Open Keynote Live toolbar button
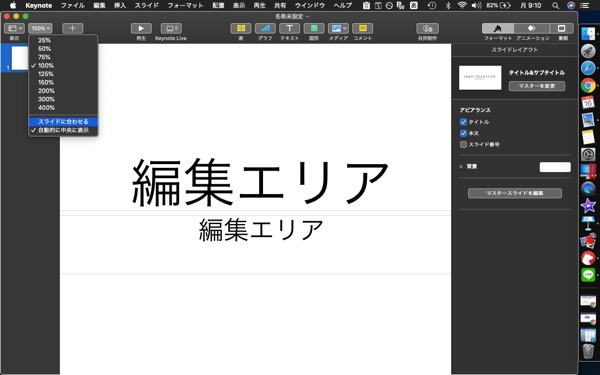Image resolution: width=600 pixels, height=375 pixels. 171,28
